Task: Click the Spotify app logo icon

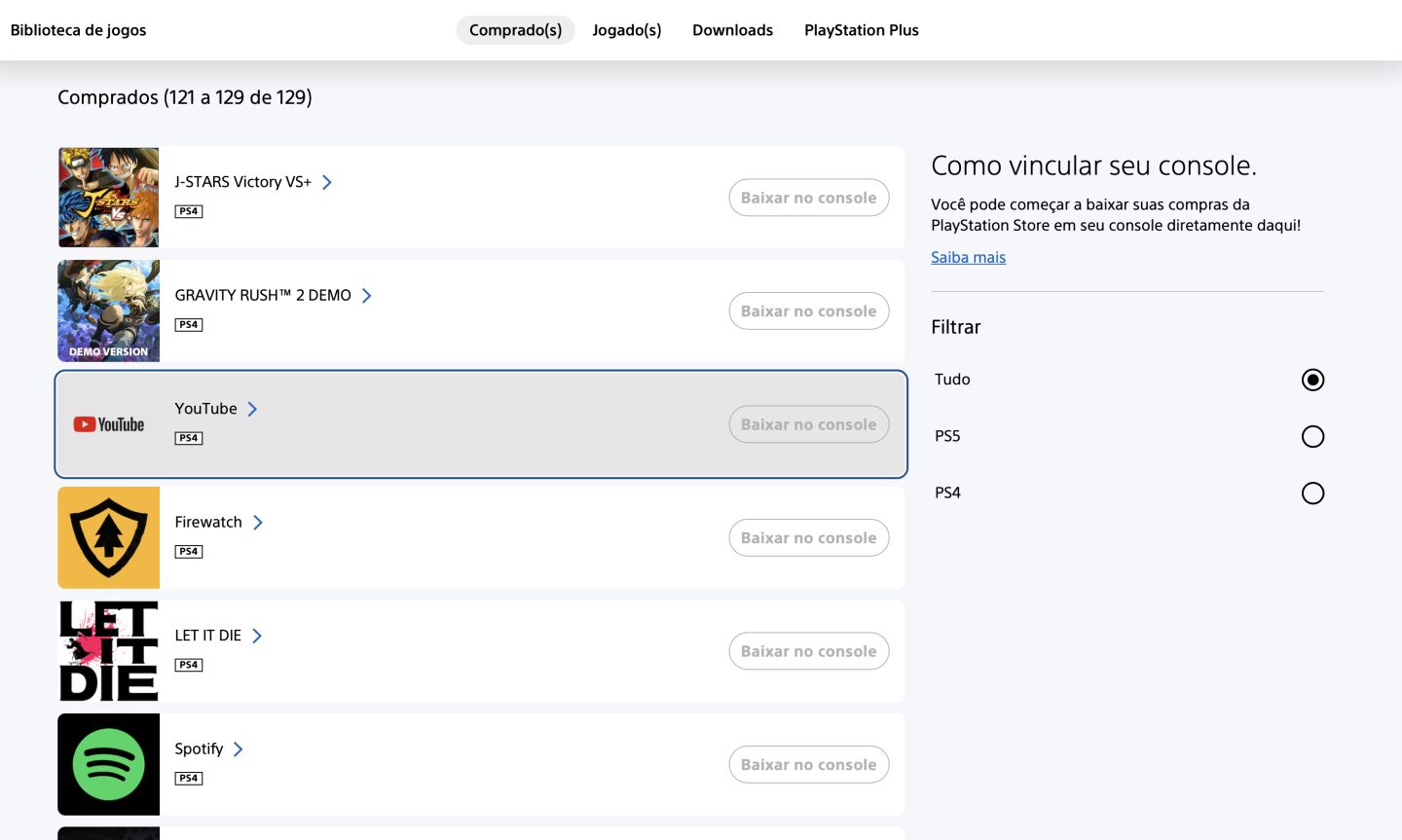Action: tap(108, 764)
